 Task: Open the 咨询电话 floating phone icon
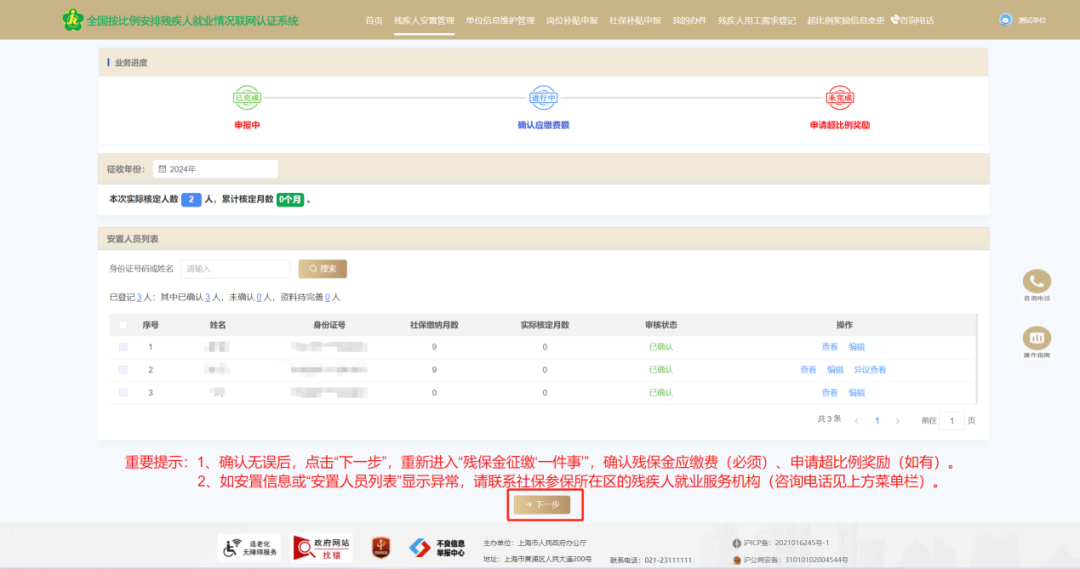coord(1037,281)
